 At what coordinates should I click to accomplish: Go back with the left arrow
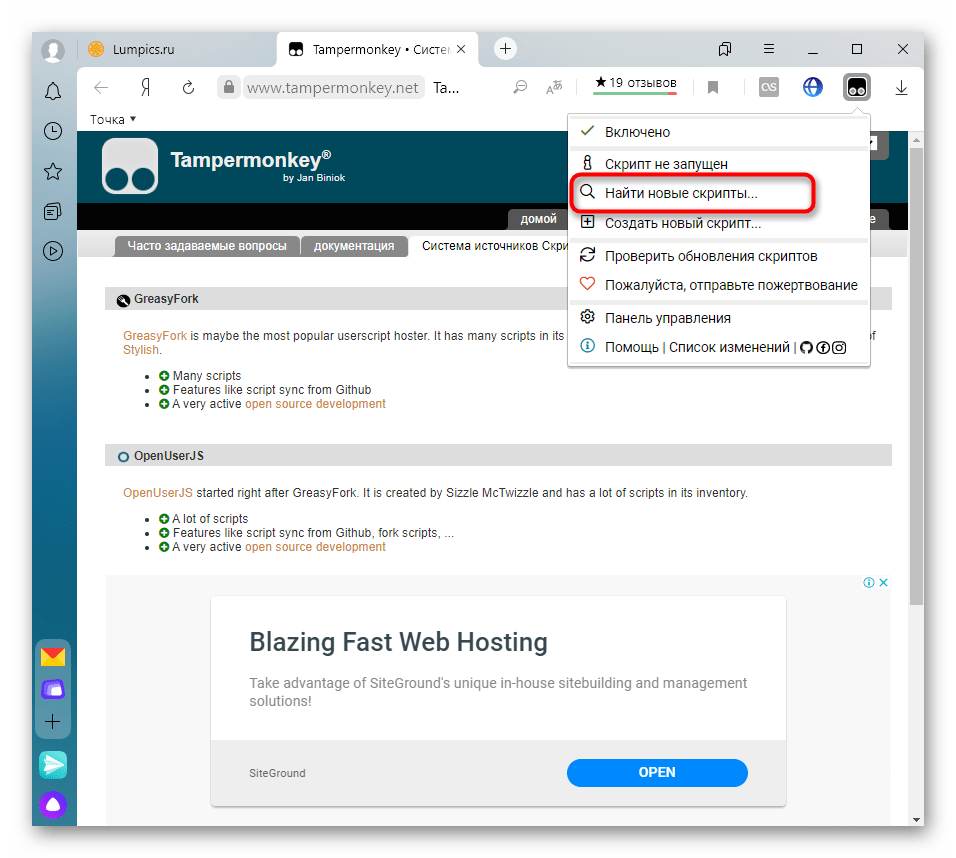click(x=101, y=88)
